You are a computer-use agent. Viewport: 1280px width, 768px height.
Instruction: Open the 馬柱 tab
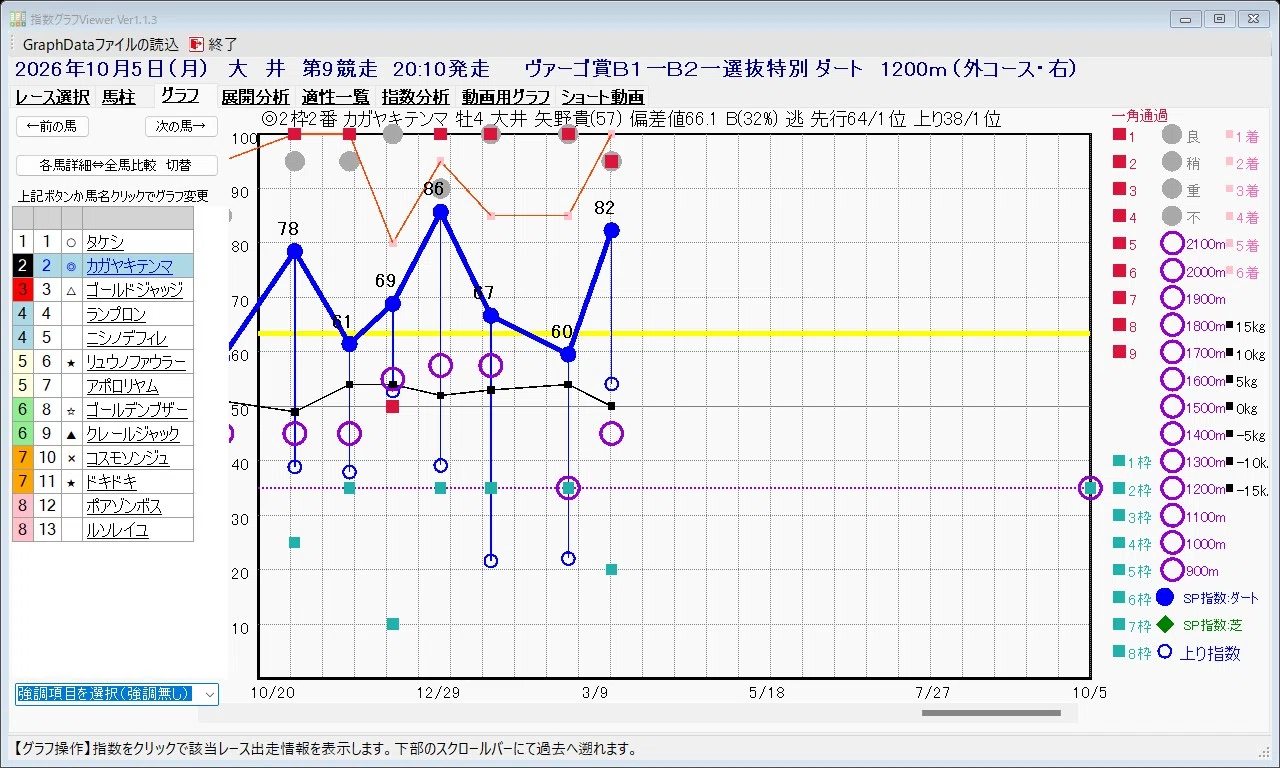click(x=118, y=97)
